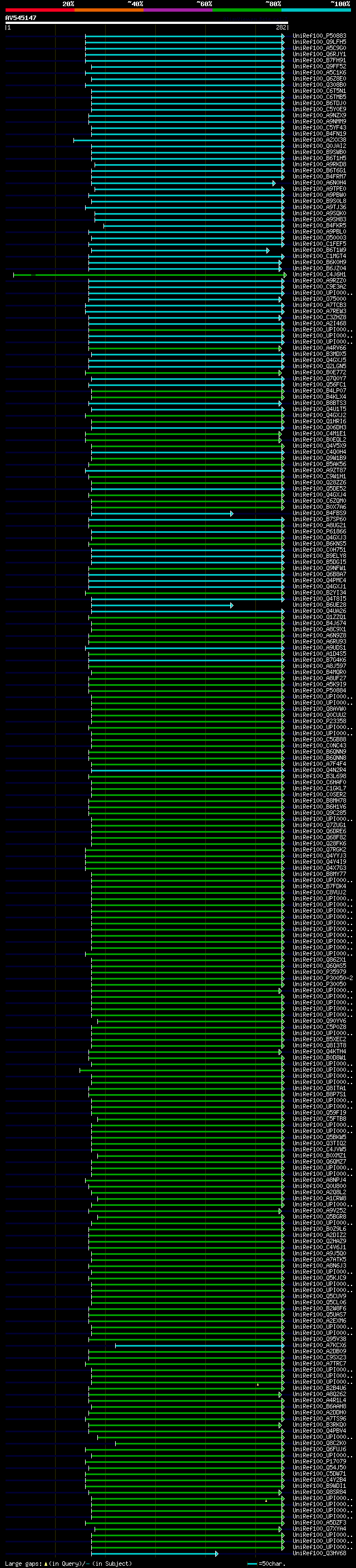Image resolution: width=356 pixels, height=1568 pixels.
Task: Click the =50char. scale legend
Action: pyautogui.click(x=266, y=1563)
